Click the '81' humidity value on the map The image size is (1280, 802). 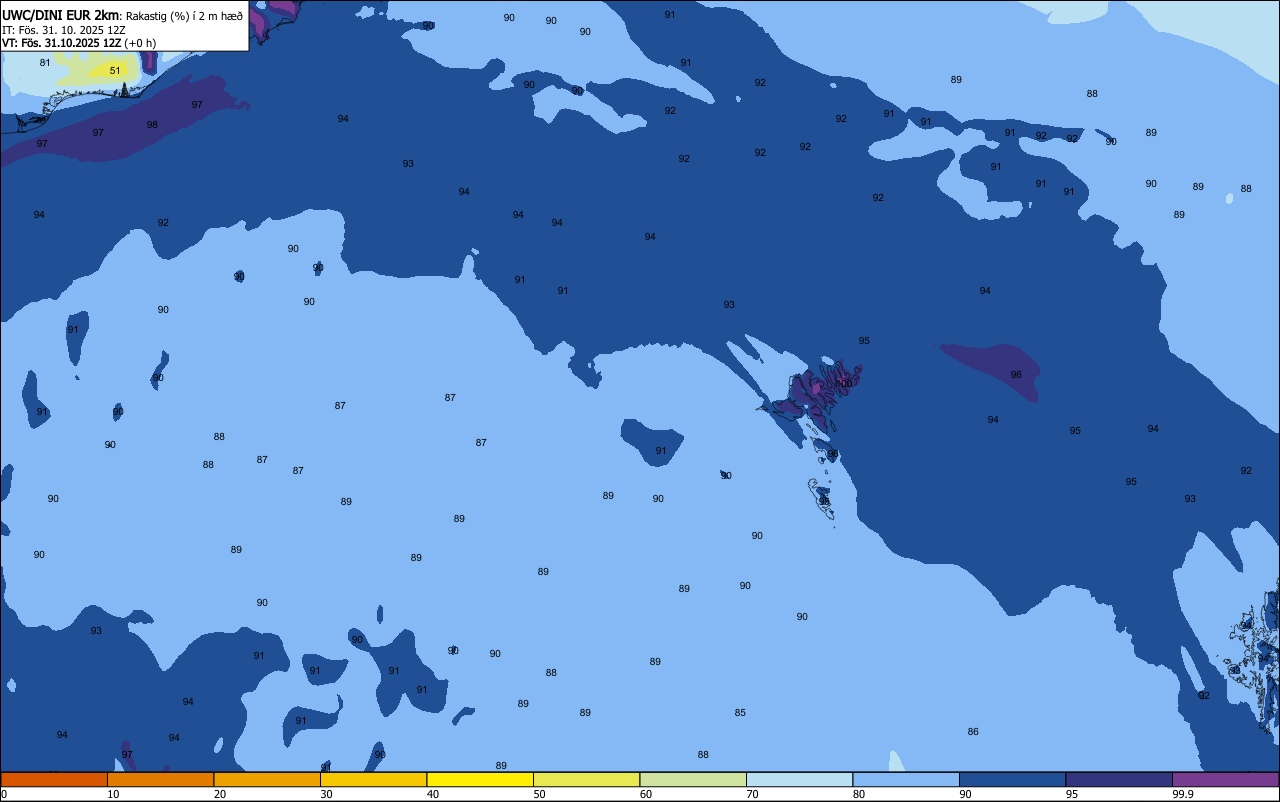pyautogui.click(x=45, y=63)
